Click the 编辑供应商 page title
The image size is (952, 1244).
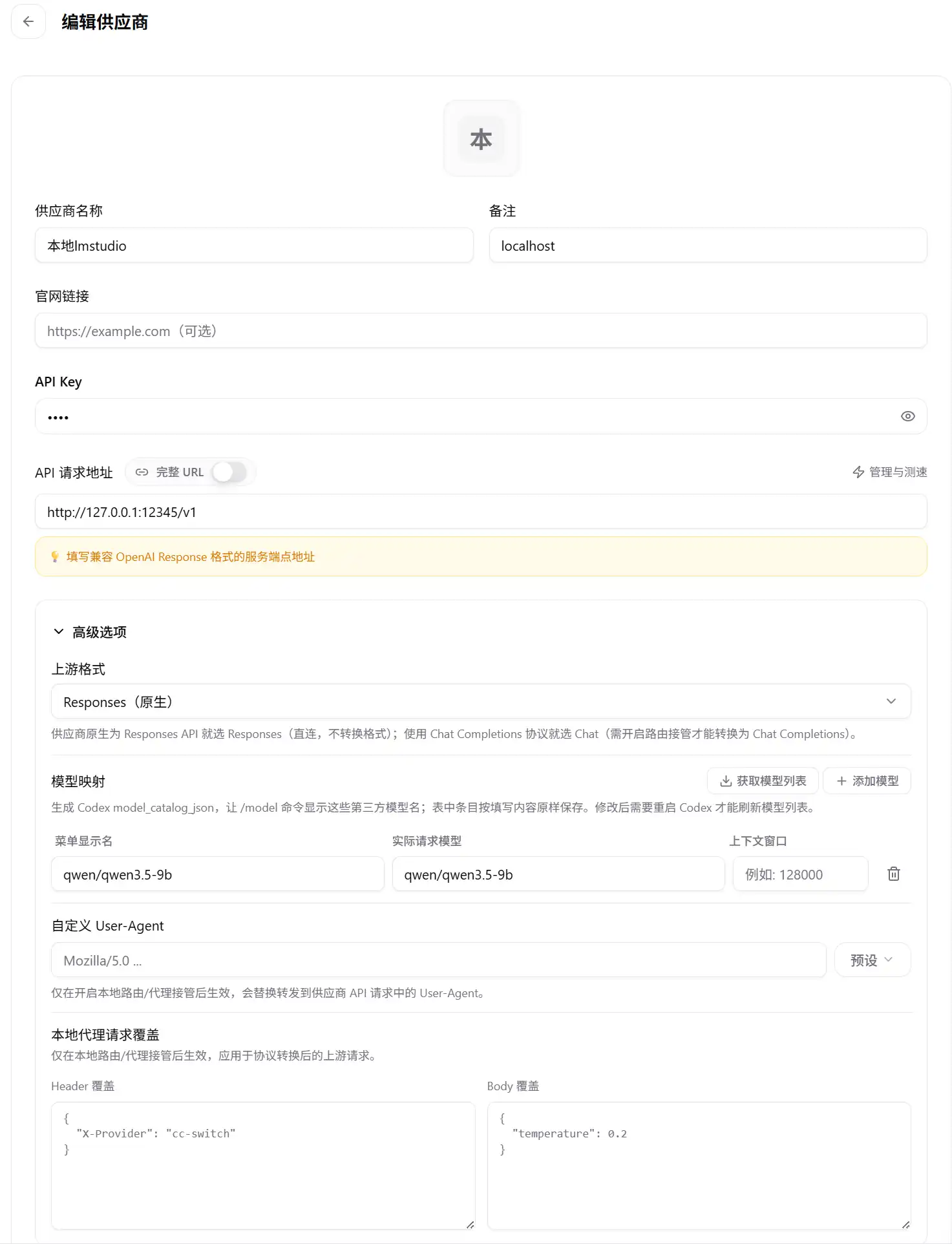click(105, 23)
